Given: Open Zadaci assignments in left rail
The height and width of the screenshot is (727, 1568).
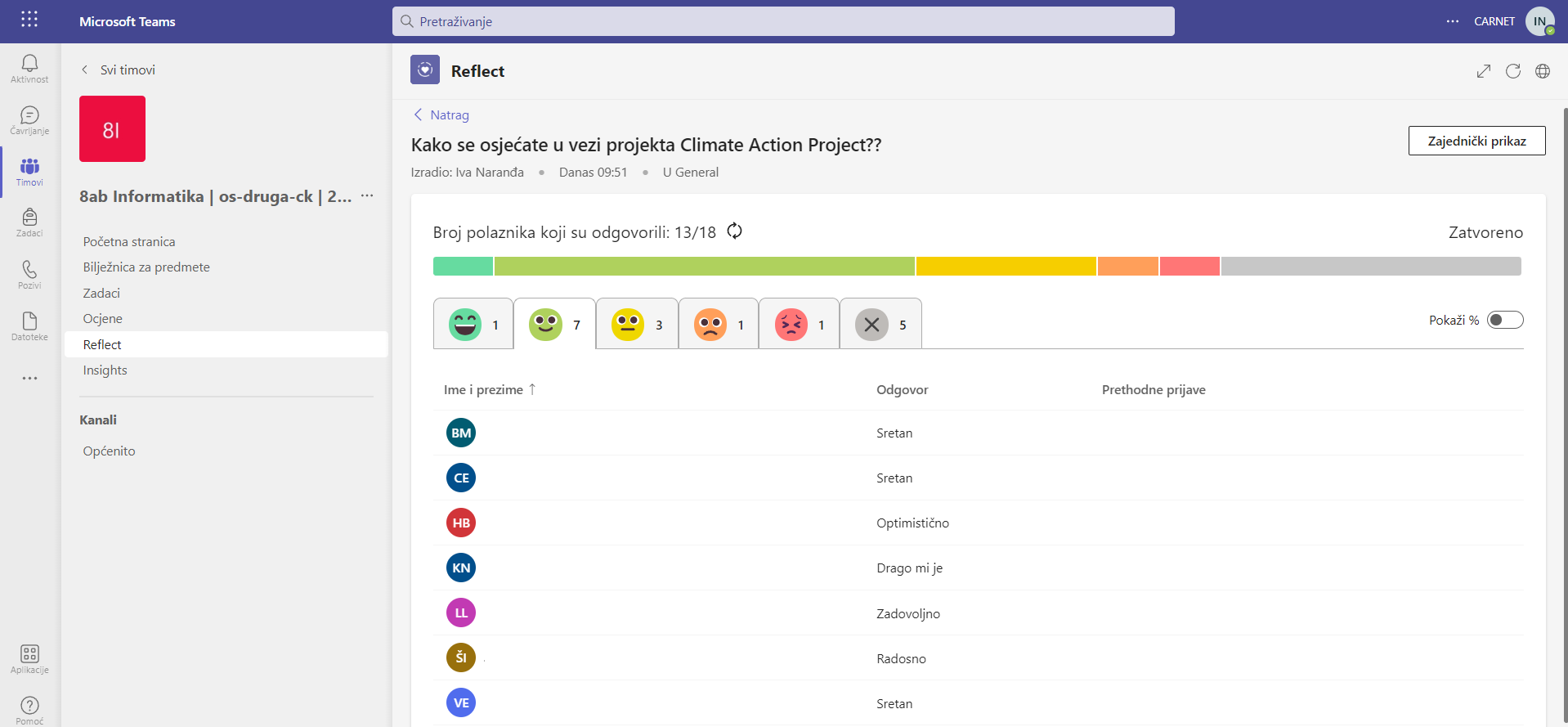Looking at the screenshot, I should pos(29,222).
